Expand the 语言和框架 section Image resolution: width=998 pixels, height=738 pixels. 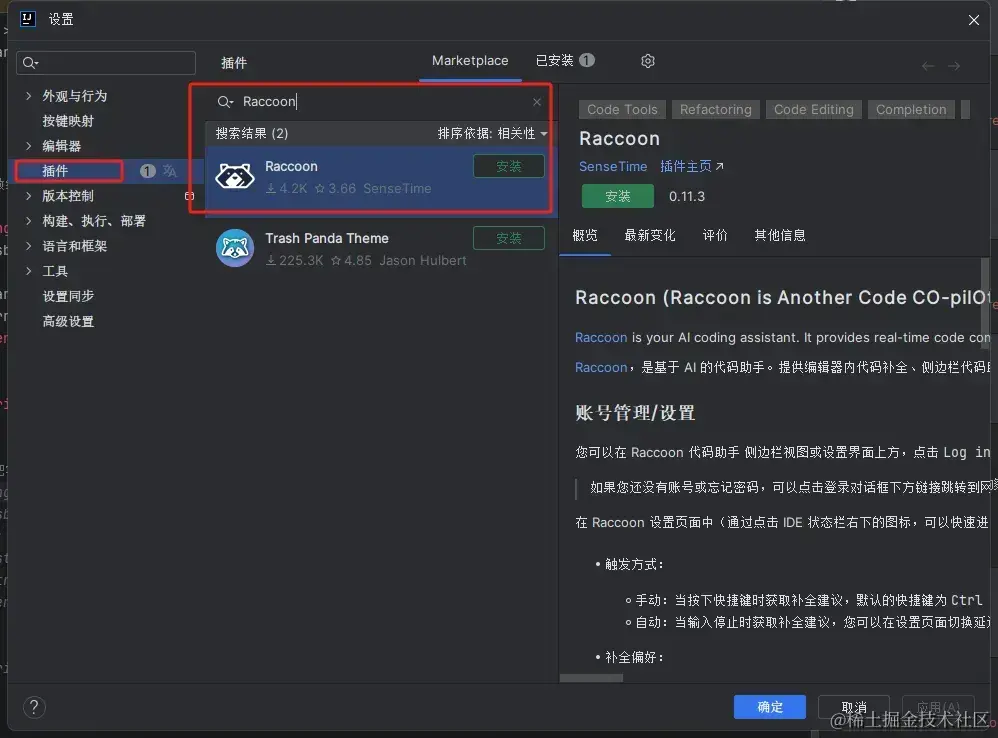coord(28,246)
